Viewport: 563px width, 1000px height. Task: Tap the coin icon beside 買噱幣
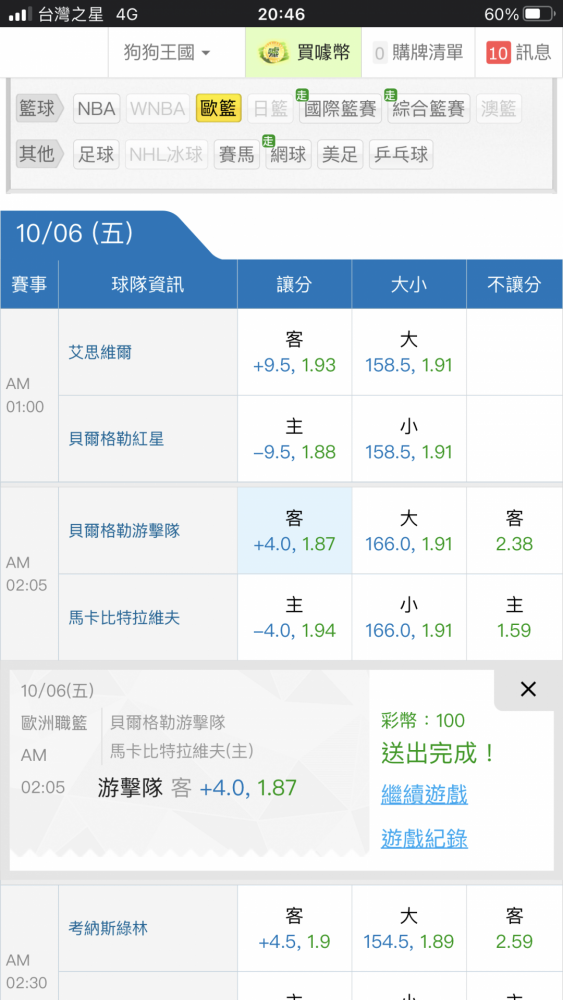[x=274, y=52]
